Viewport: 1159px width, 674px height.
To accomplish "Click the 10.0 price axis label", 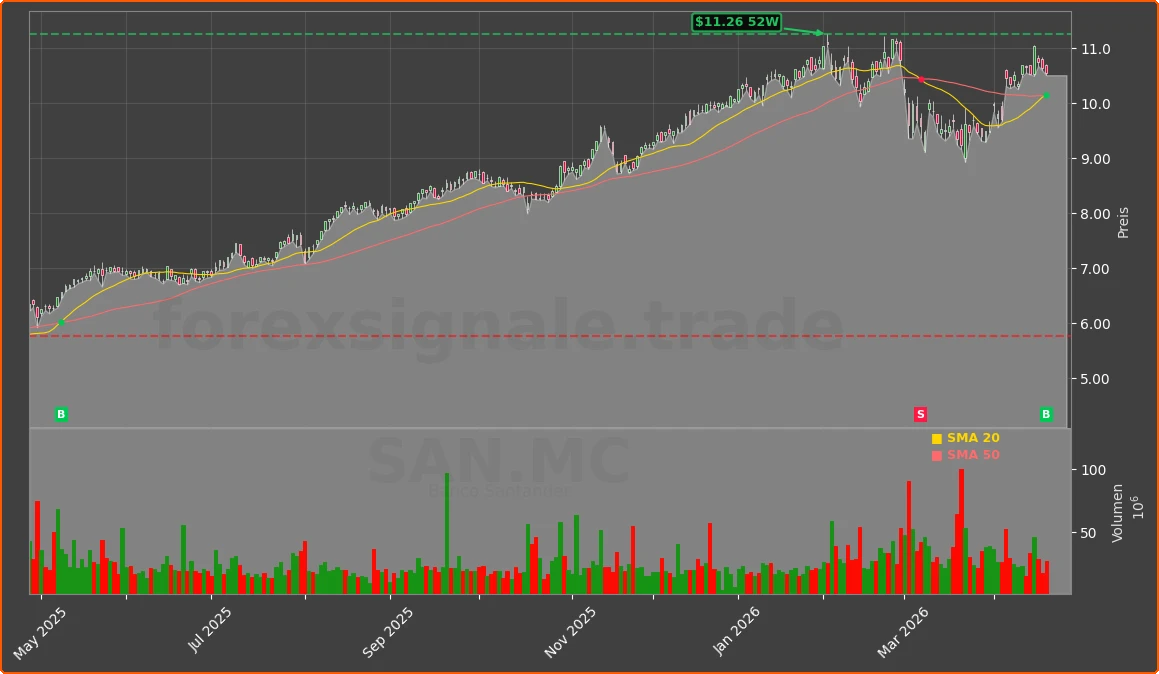I will pos(1095,104).
